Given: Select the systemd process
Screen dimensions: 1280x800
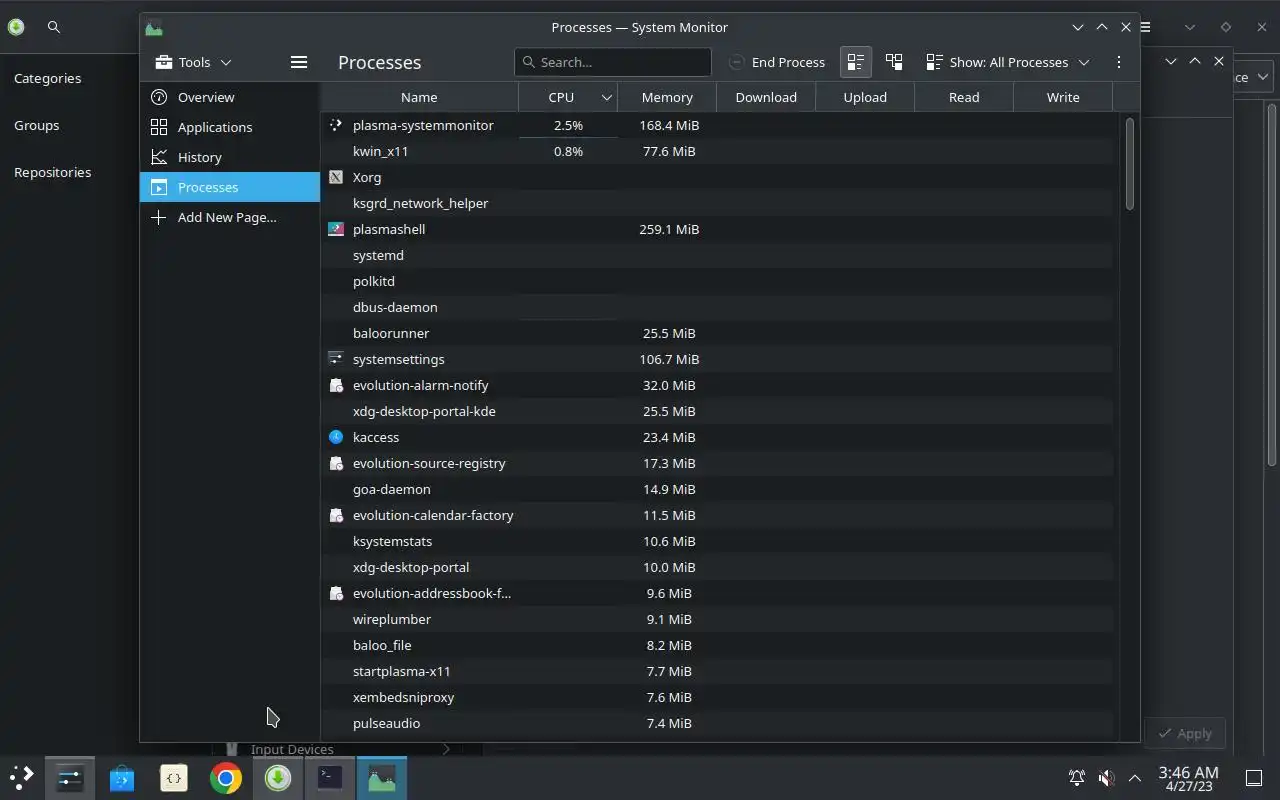Looking at the screenshot, I should 717,255.
